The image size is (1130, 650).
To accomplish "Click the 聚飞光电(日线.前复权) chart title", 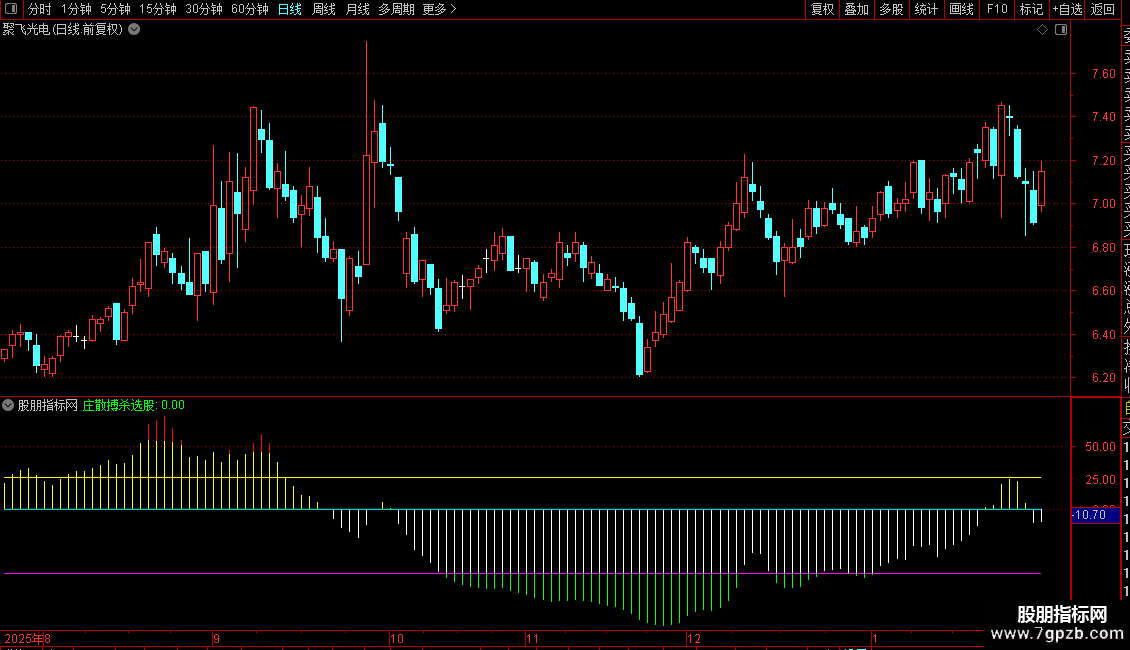I will coord(63,30).
